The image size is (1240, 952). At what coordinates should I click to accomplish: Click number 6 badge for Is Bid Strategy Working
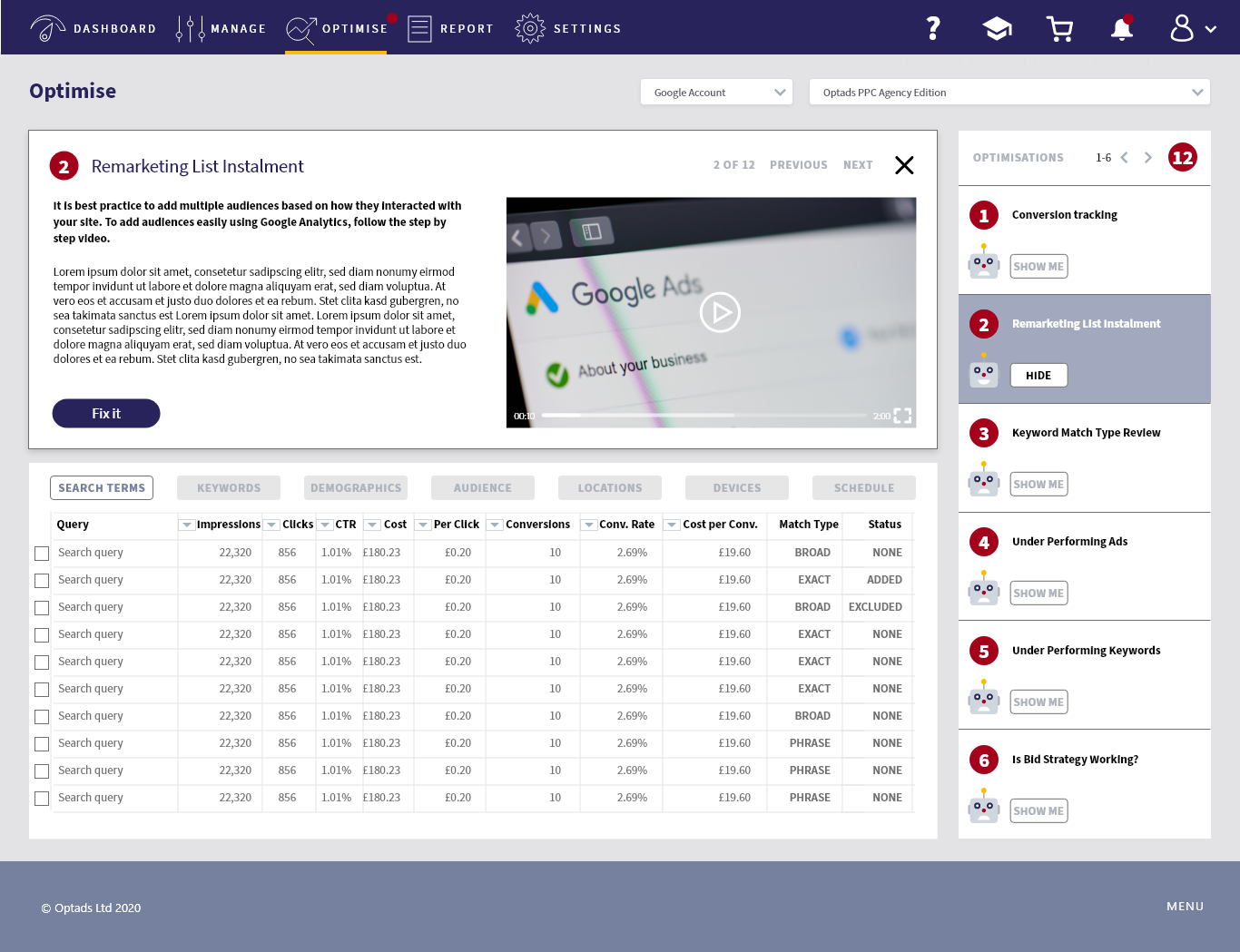point(984,760)
